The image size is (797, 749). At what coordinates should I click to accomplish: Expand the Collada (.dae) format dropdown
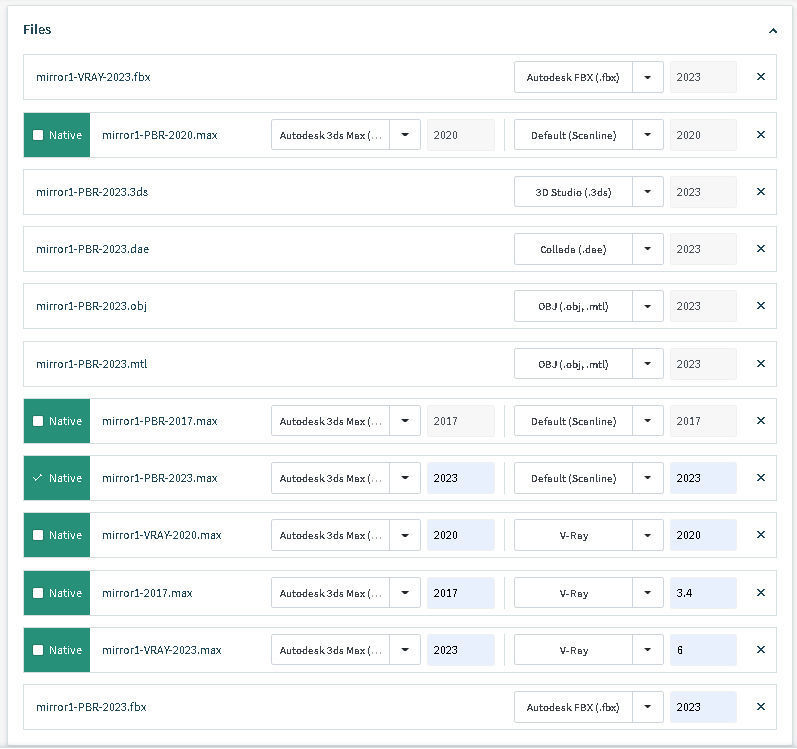point(648,249)
